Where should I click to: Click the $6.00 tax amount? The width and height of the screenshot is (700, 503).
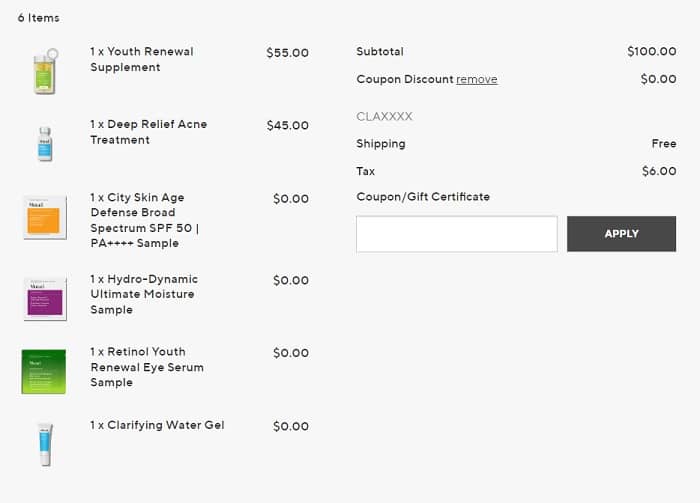[x=658, y=171]
